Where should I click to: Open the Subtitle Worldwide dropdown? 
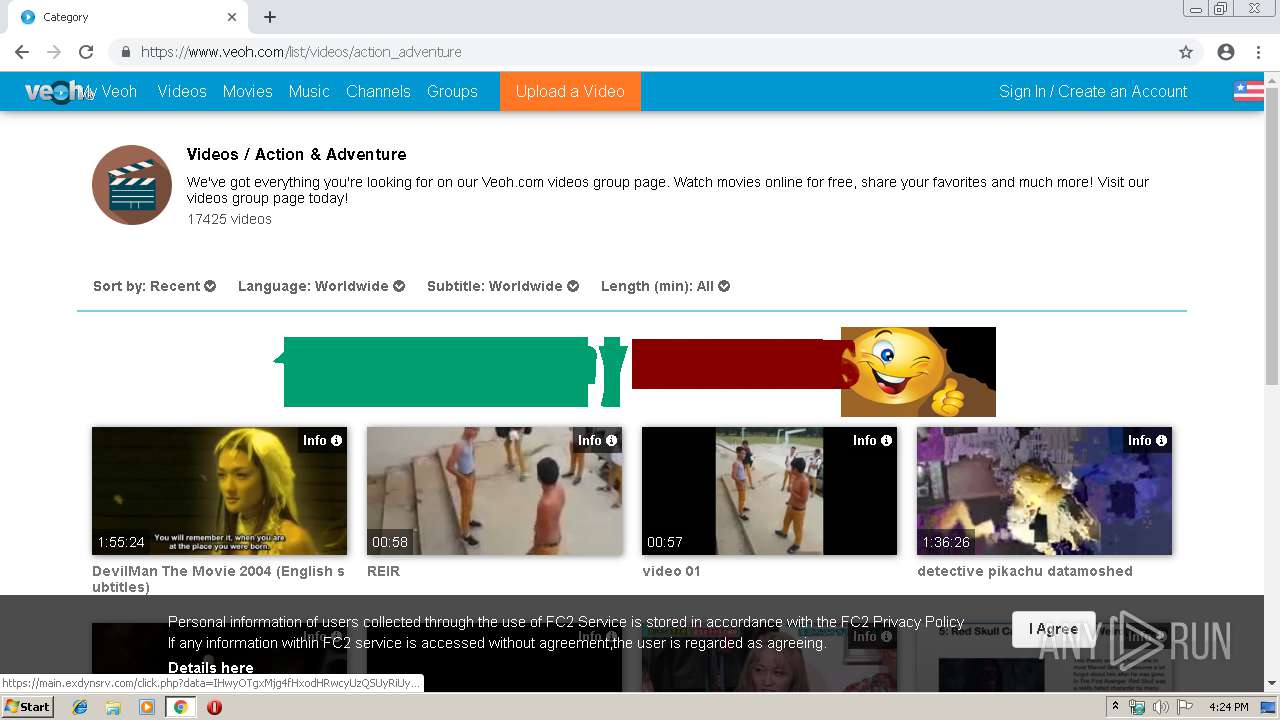(x=503, y=286)
